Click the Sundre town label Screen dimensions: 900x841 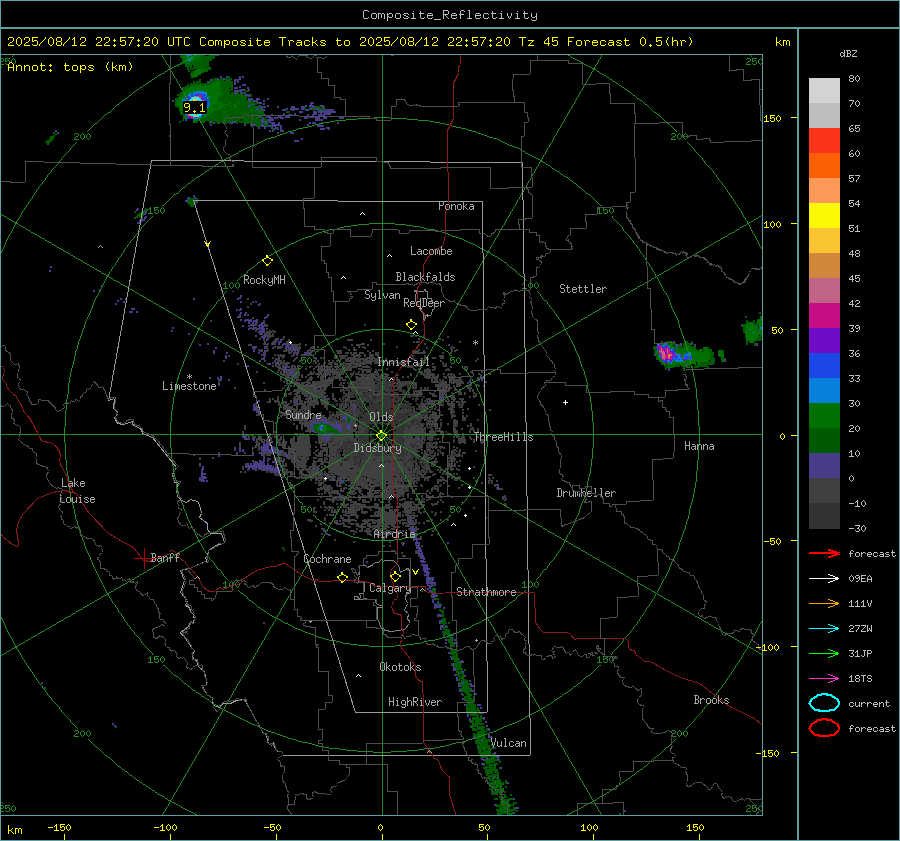tap(303, 414)
